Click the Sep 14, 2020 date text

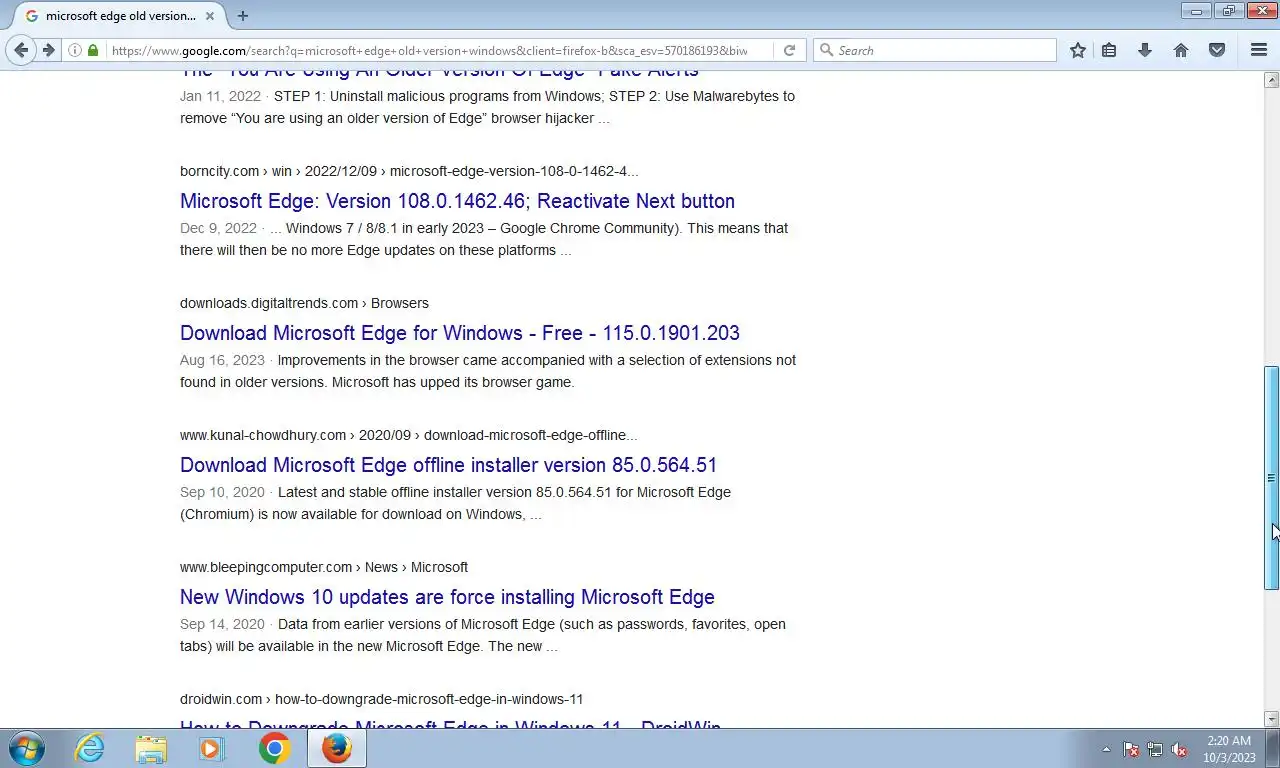pos(222,624)
